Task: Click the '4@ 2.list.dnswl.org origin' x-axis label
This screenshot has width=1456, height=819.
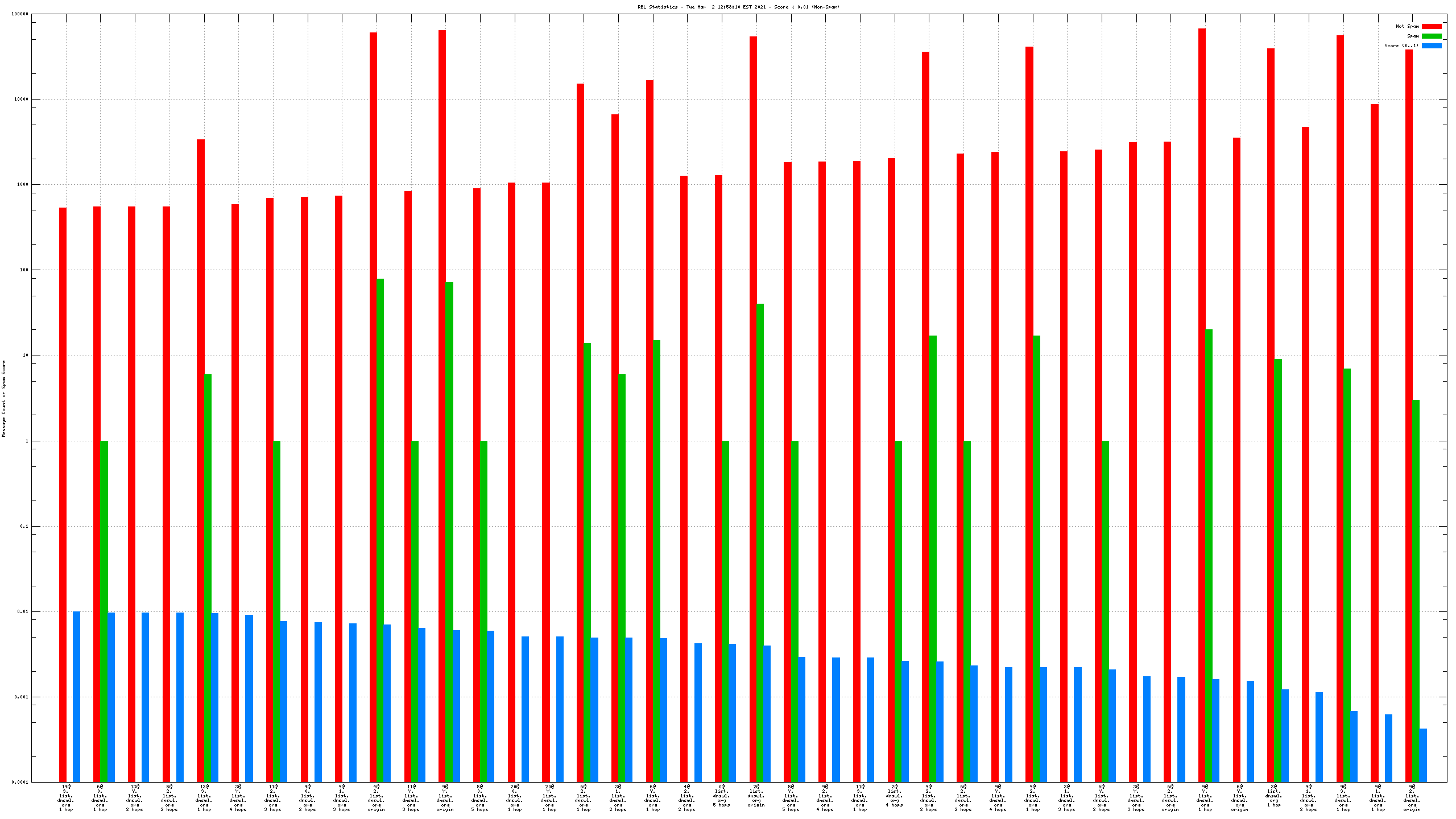Action: click(x=377, y=797)
